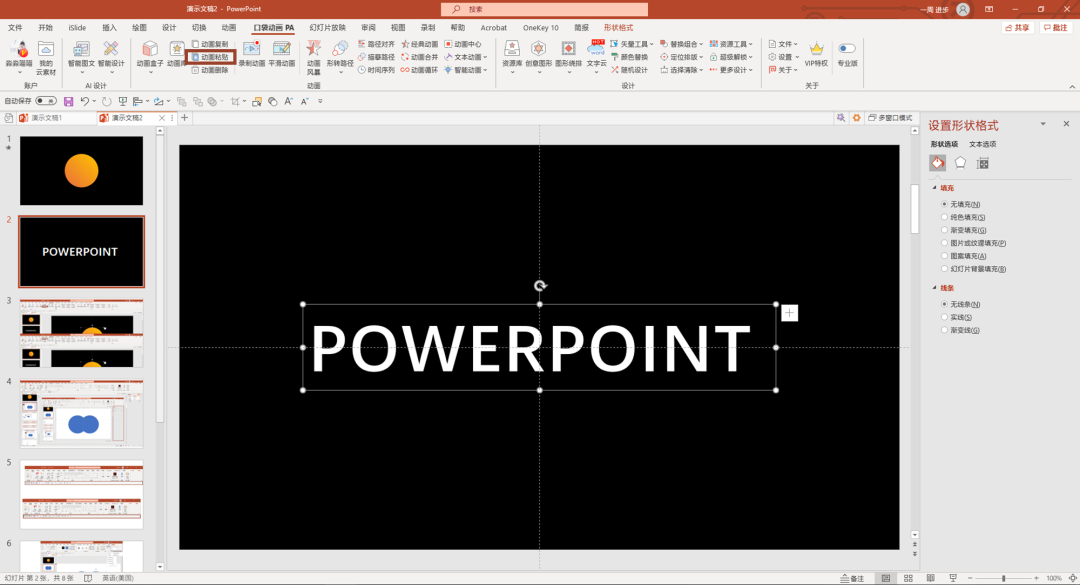The width and height of the screenshot is (1080, 585).
Task: Select the 实线 solid line option
Action: pyautogui.click(x=957, y=318)
